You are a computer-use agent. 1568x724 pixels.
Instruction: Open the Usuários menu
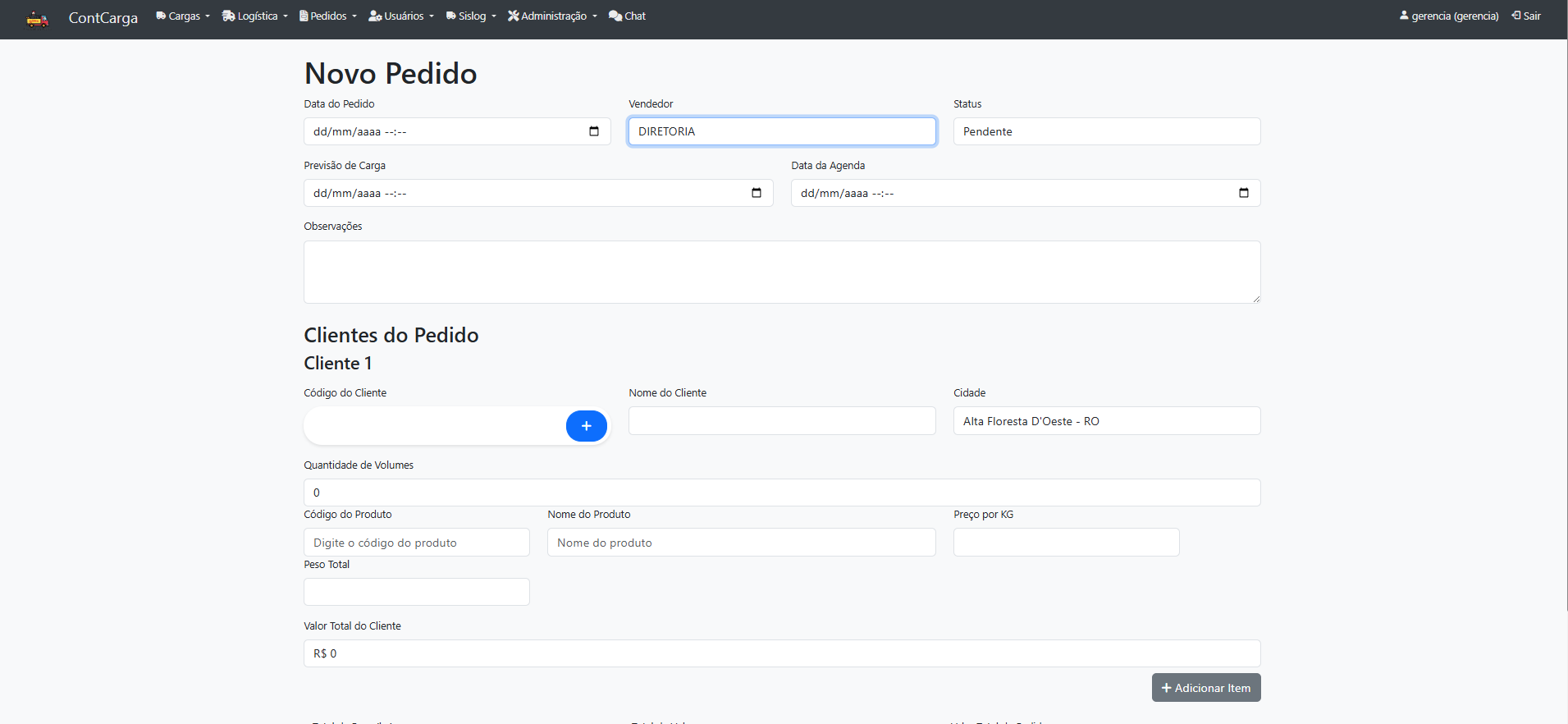(401, 16)
